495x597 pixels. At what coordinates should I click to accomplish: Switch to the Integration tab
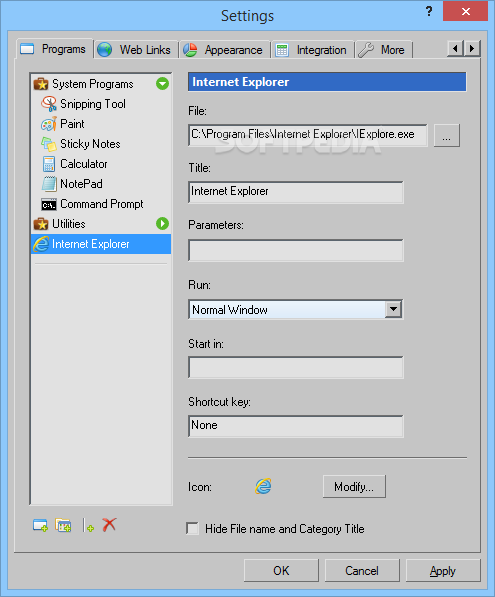click(313, 50)
